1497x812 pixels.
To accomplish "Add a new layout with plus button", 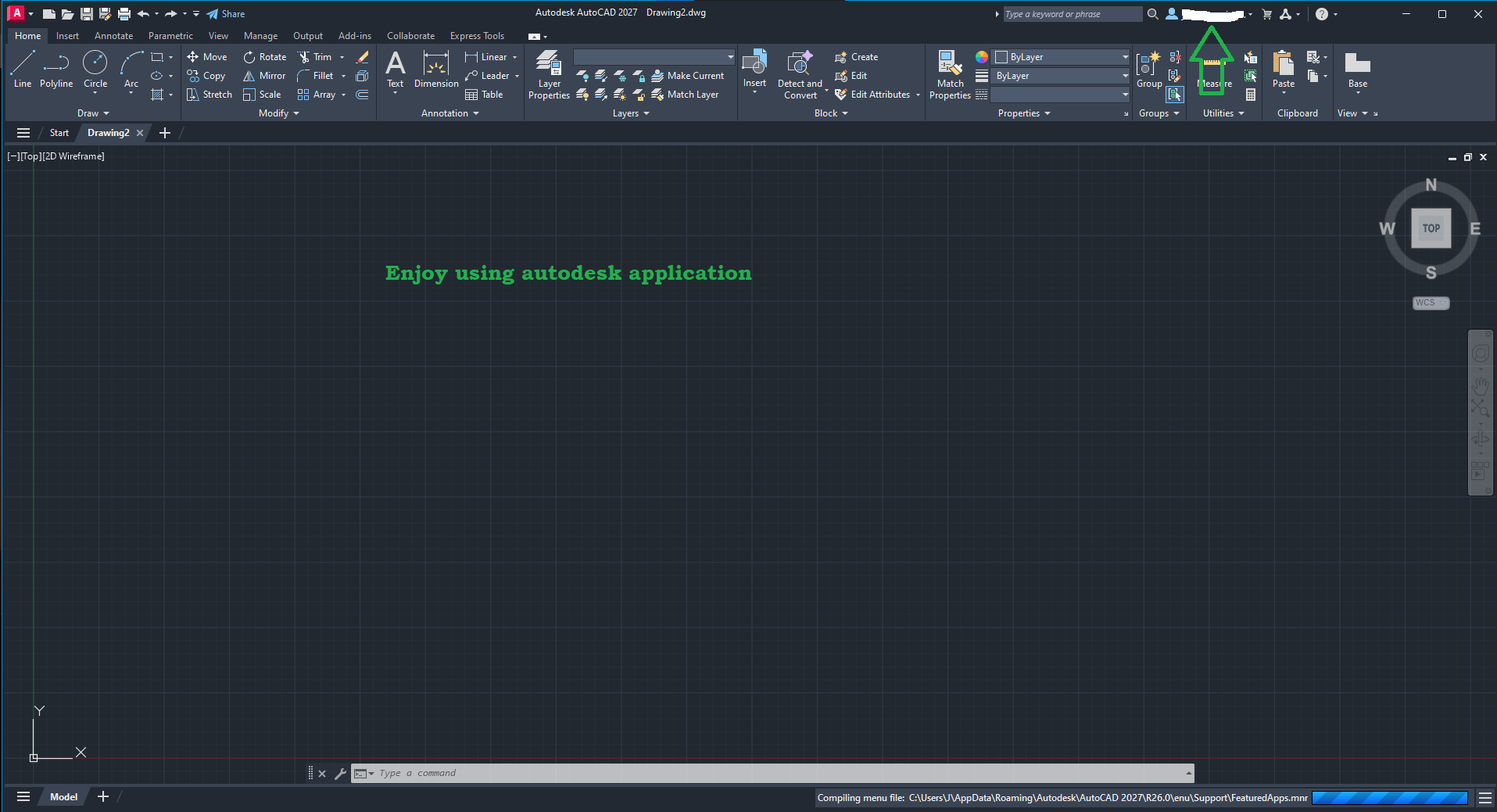I will click(103, 797).
